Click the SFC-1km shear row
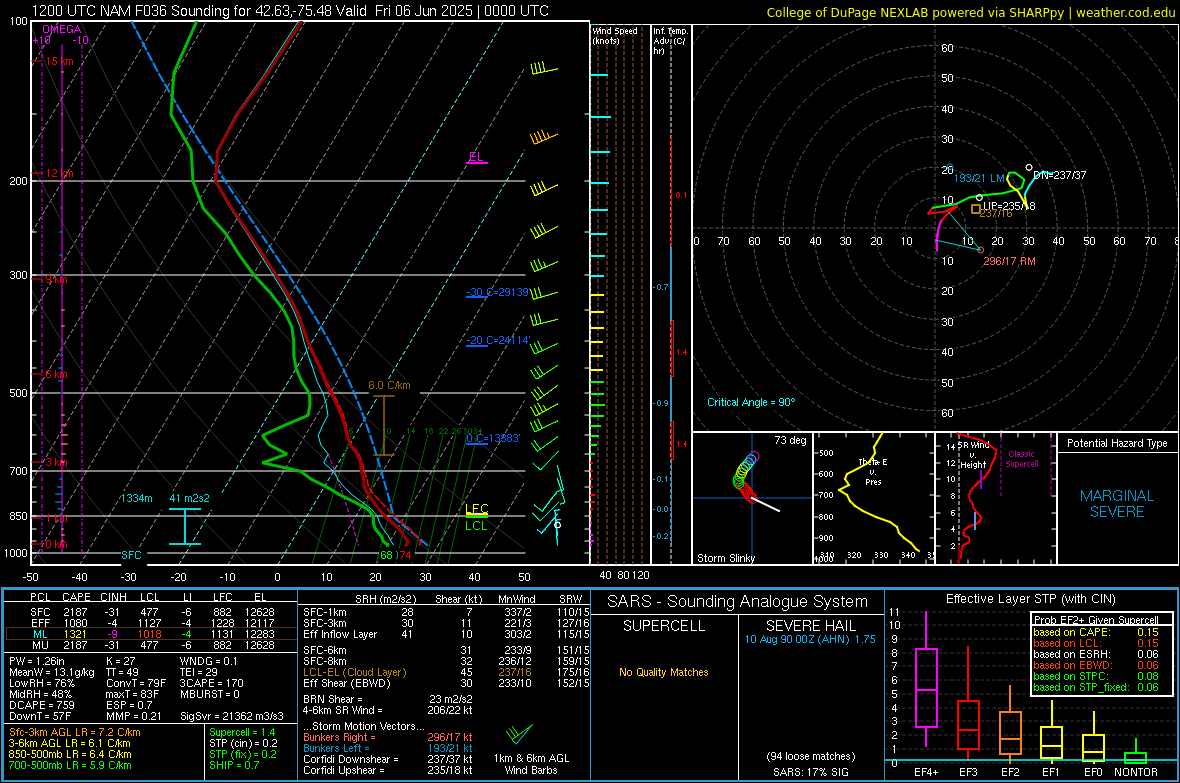 click(446, 612)
